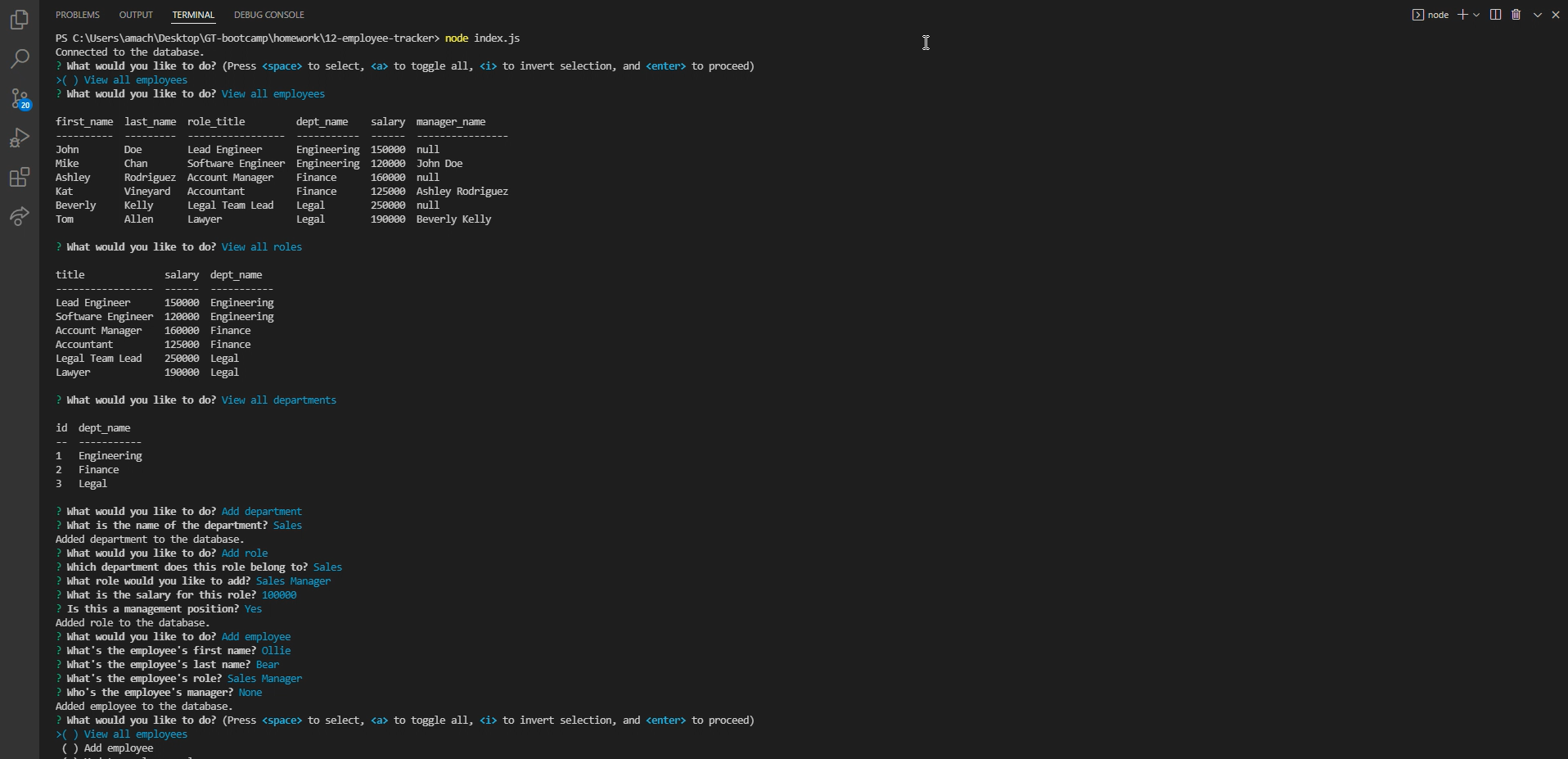
Task: Switch to the OUTPUT tab
Action: point(136,14)
